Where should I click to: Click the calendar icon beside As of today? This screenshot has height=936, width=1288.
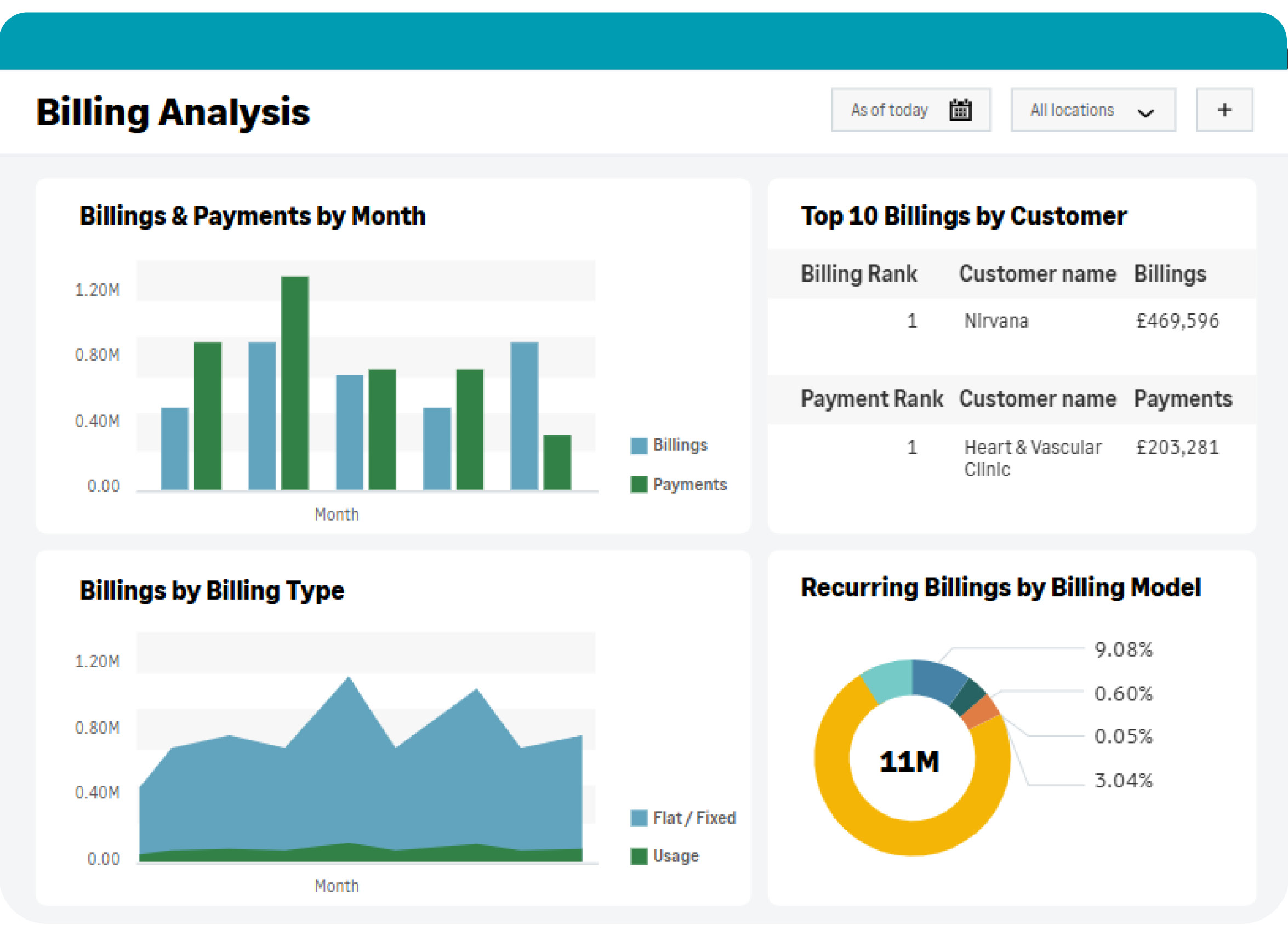click(x=960, y=110)
